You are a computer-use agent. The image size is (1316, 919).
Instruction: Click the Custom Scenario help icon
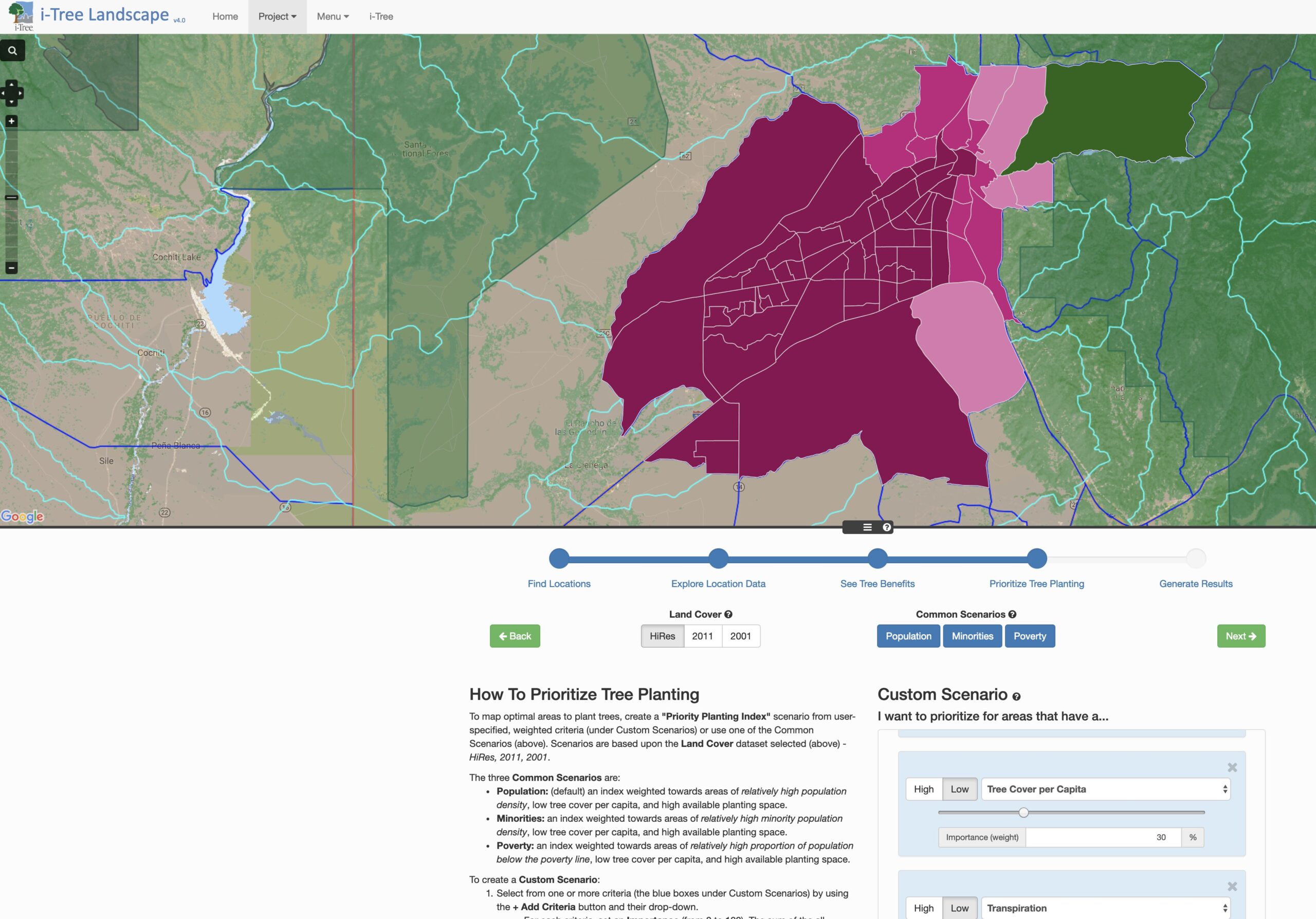click(x=1016, y=696)
